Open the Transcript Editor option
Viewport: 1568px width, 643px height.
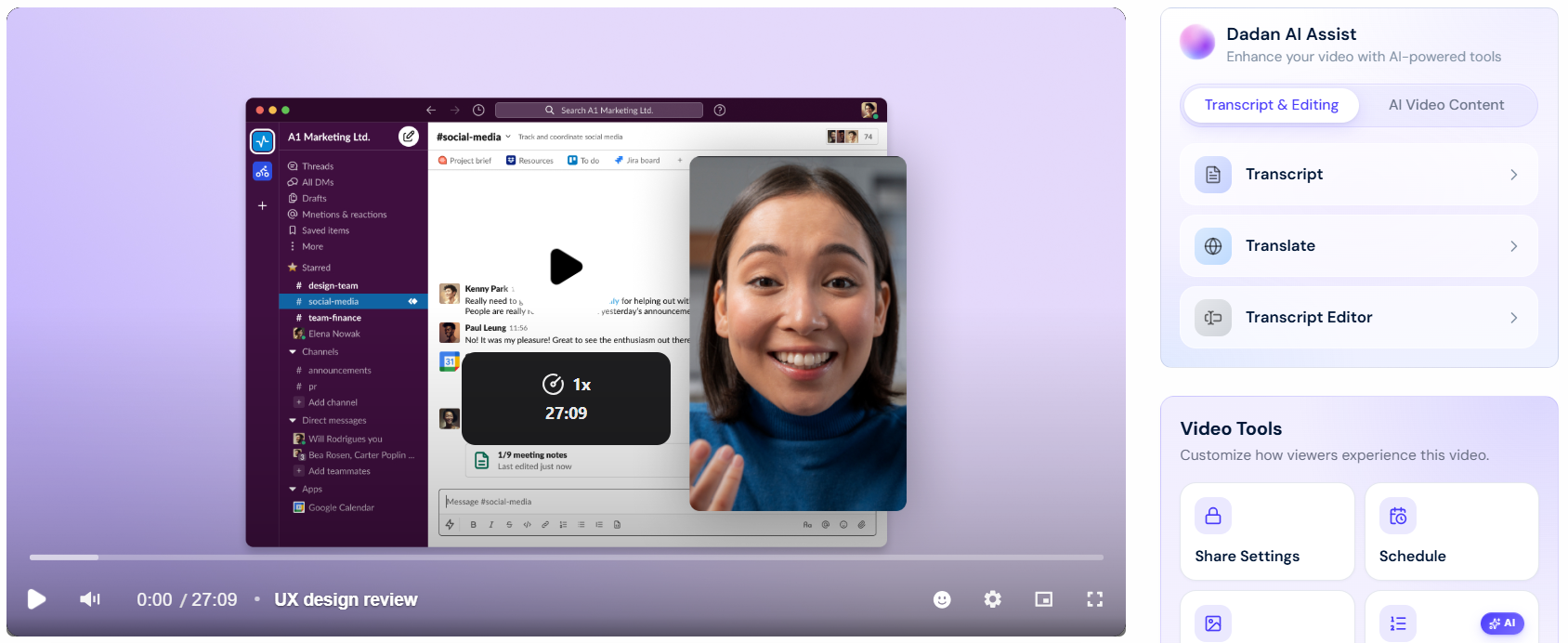pos(1358,318)
